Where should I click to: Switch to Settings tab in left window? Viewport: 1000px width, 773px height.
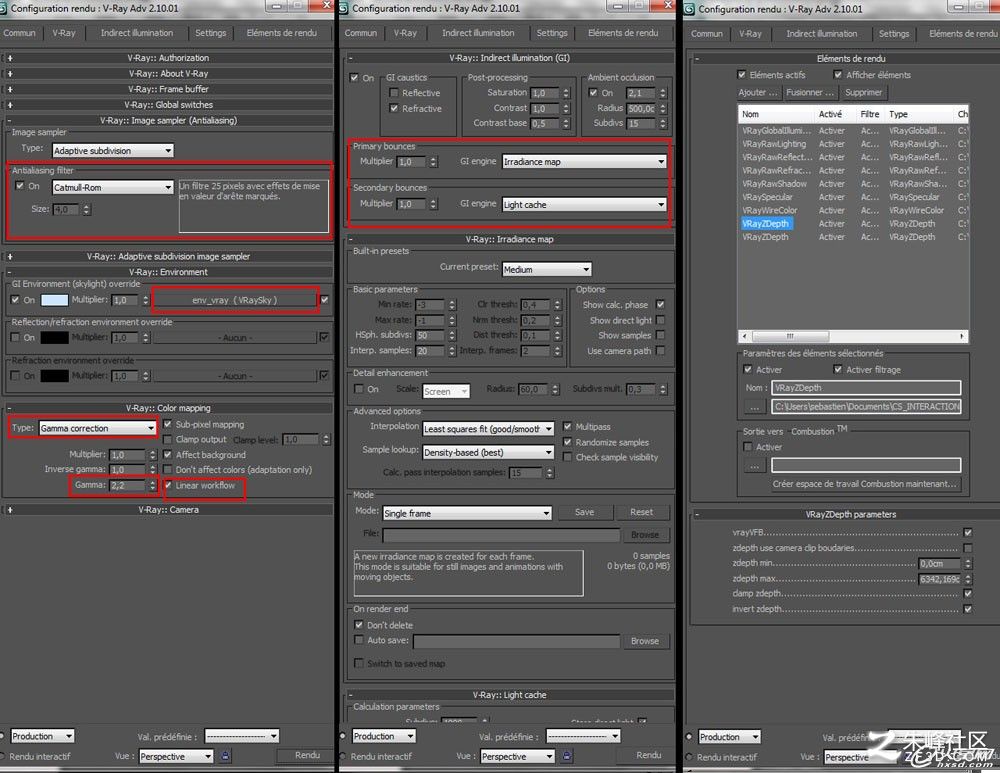pos(210,33)
